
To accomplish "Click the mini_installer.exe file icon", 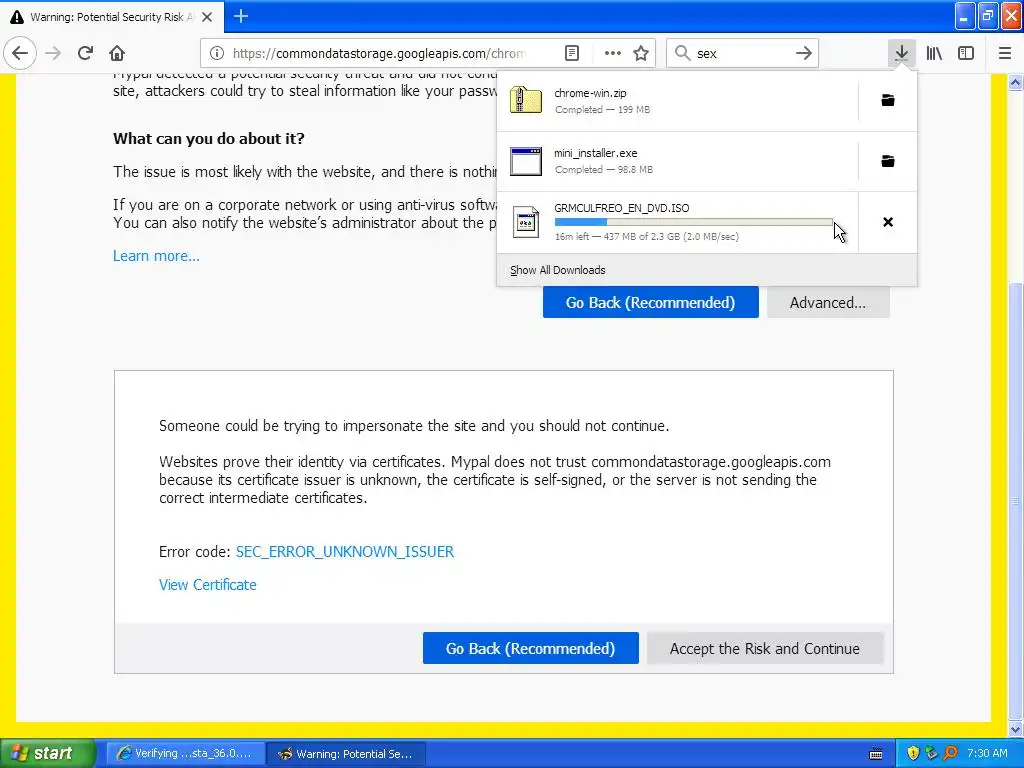I will [x=526, y=161].
